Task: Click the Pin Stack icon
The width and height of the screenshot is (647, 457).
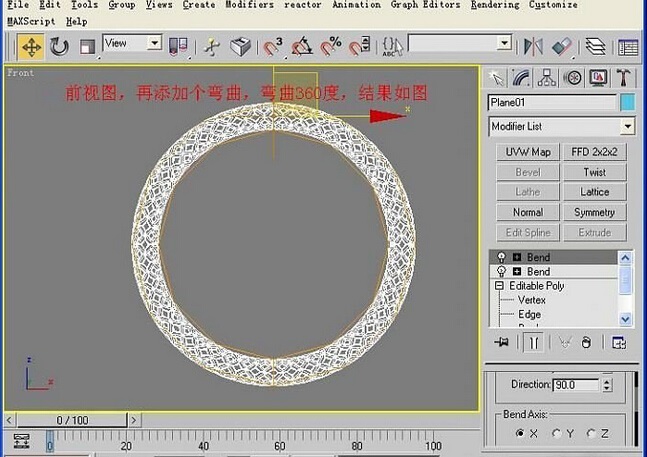Action: click(502, 342)
